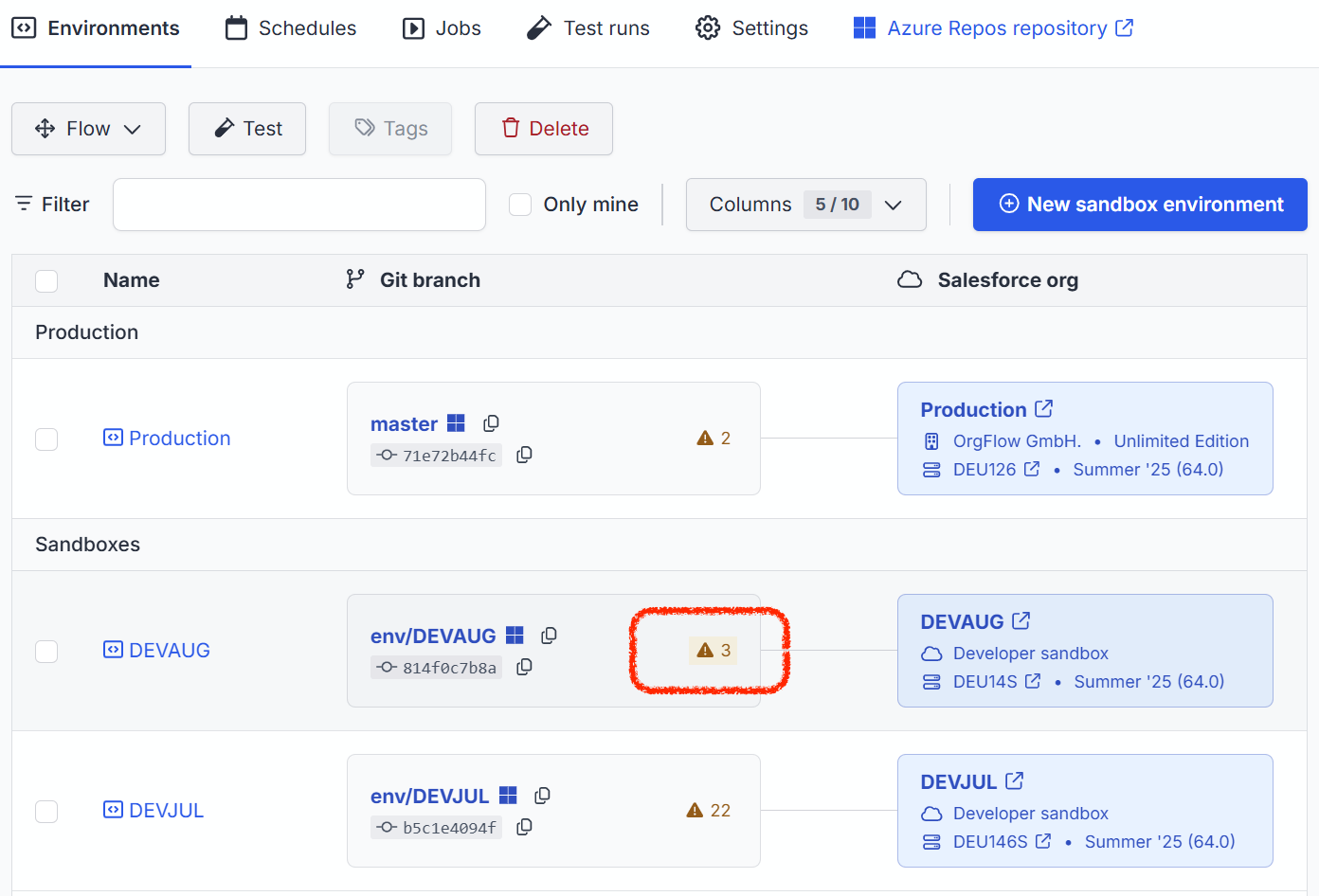1319x896 pixels.
Task: Click the OrgFlow GmbH. text
Action: click(1018, 441)
